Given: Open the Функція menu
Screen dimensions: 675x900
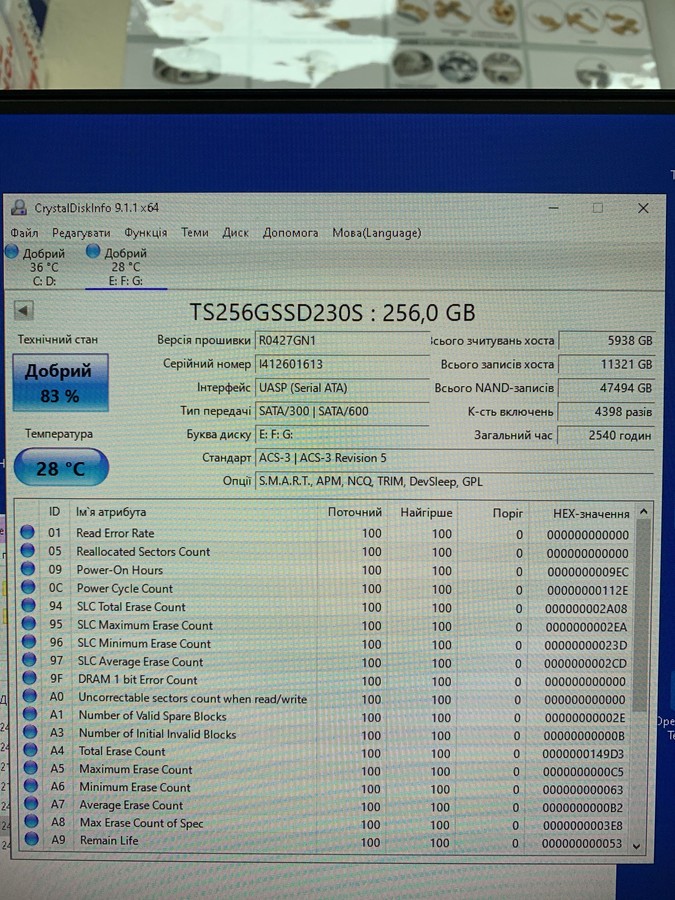Looking at the screenshot, I should 146,233.
